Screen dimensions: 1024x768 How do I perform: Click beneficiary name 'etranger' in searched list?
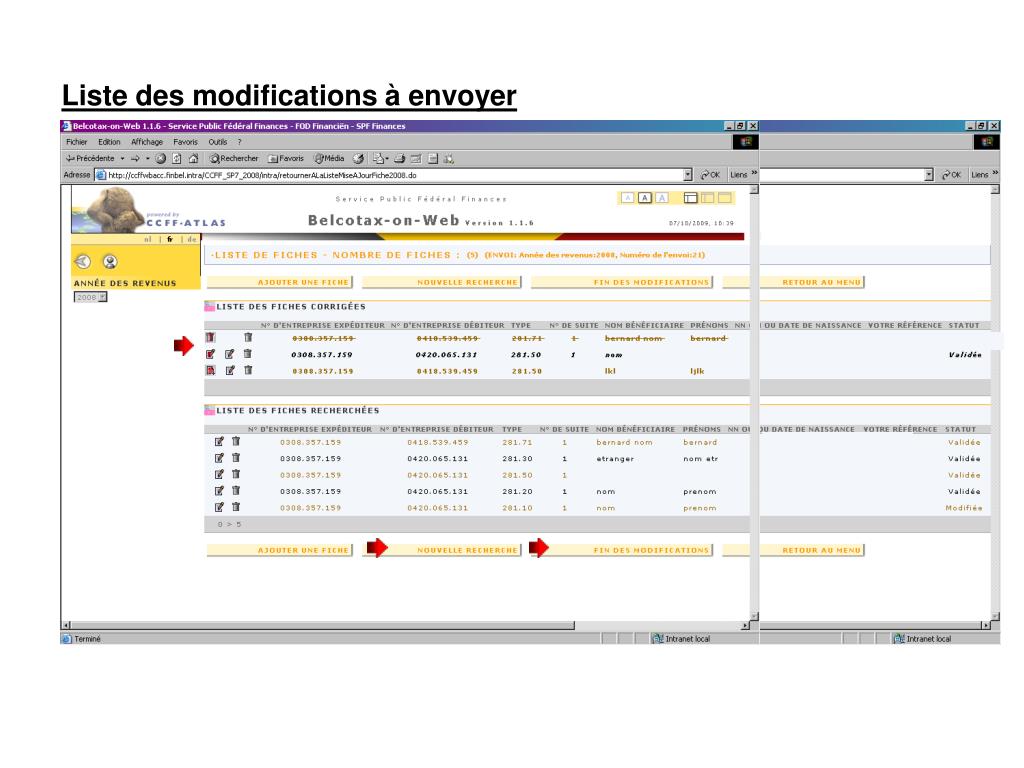[x=615, y=458]
